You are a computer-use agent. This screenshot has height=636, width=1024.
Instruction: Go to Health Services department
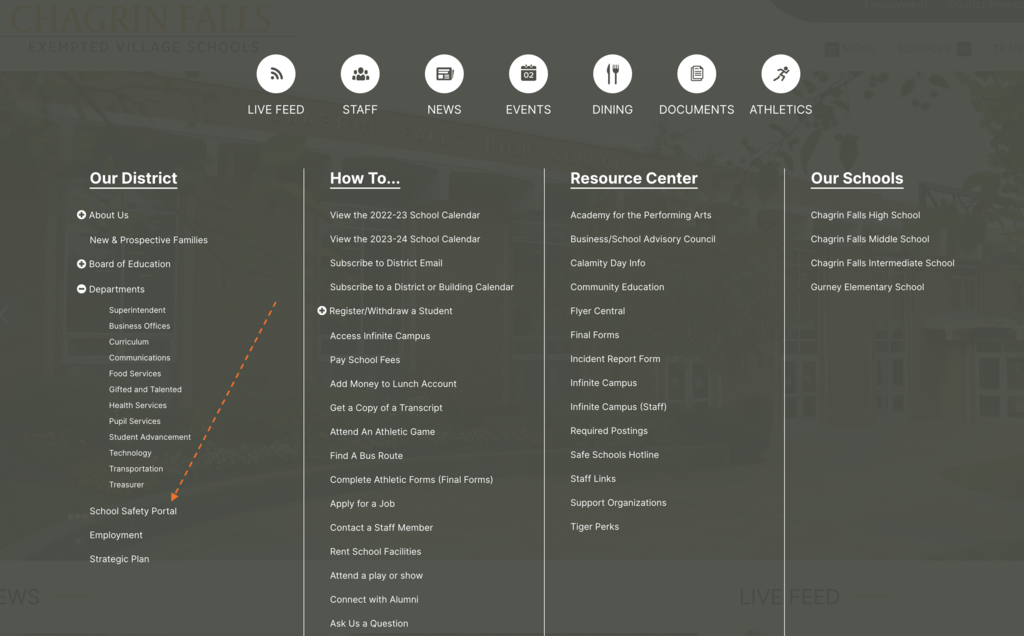click(138, 405)
